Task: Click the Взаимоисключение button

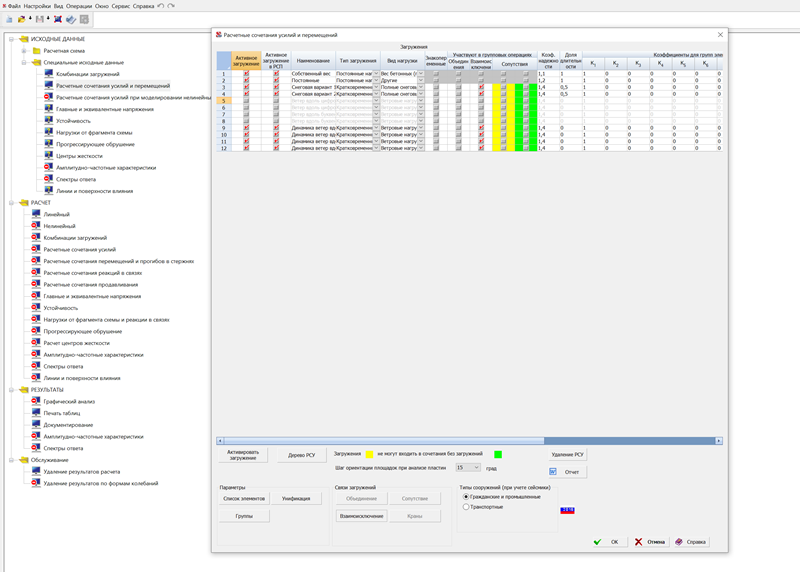Action: (361, 516)
